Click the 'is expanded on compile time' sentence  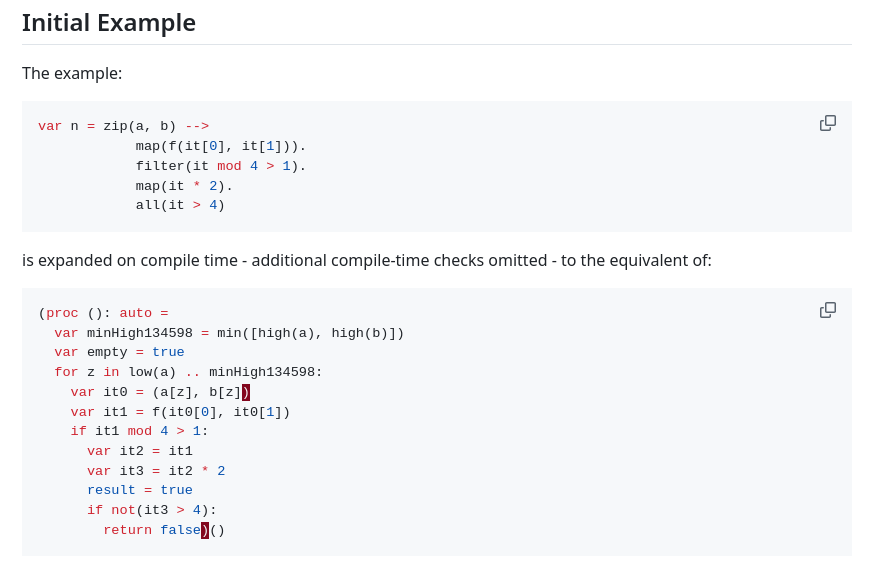[x=367, y=261]
